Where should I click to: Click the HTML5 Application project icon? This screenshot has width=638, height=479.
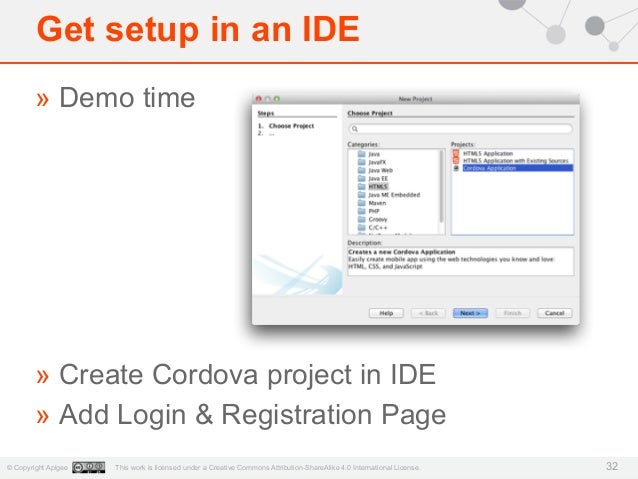click(456, 153)
